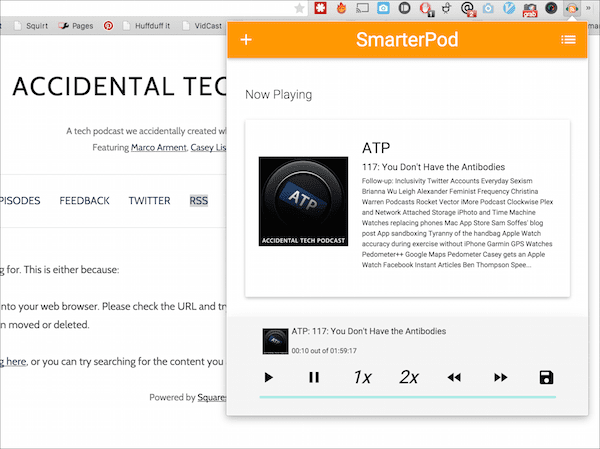
Task: Select the 00:10 out of 01:59:17 timestamp
Action: point(324,351)
